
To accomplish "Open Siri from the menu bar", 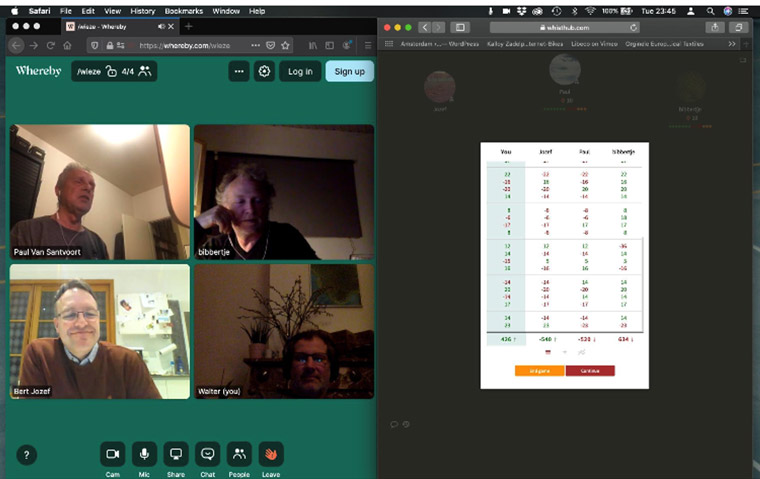I will [728, 11].
